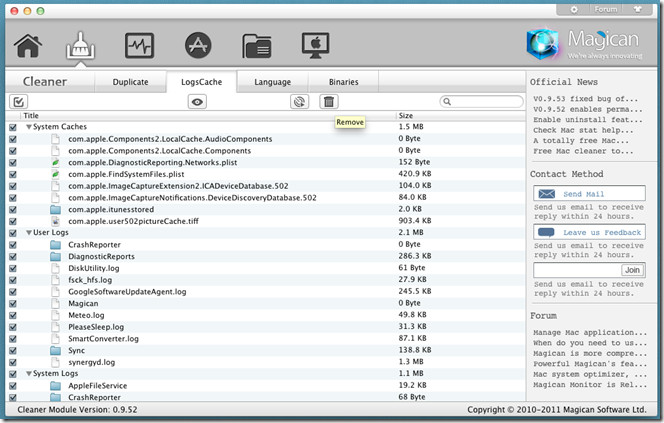Switch to the Language tab

coord(272,82)
